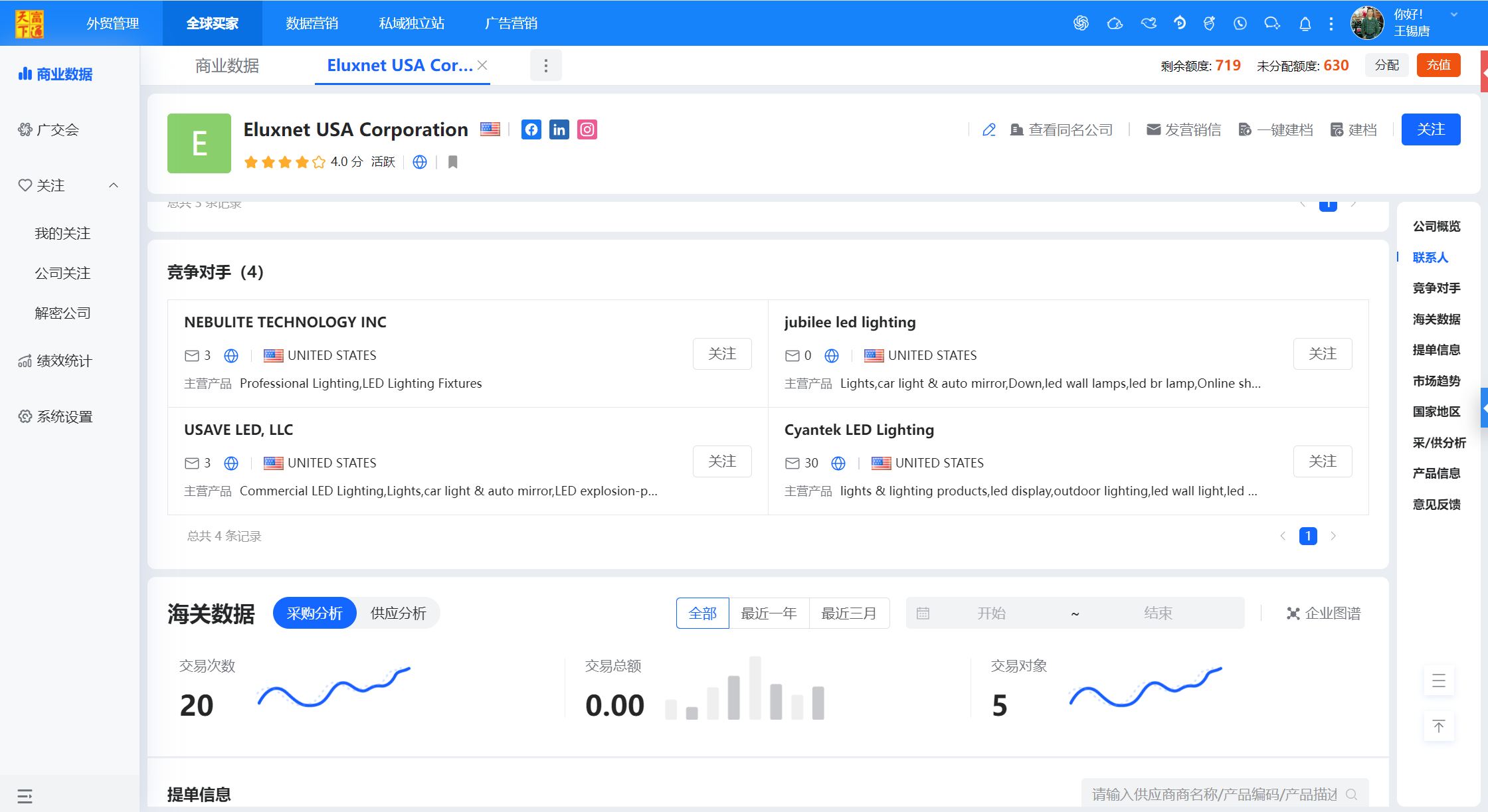The height and width of the screenshot is (812, 1488).
Task: Click the calendar icon in date range picker
Action: coord(923,613)
